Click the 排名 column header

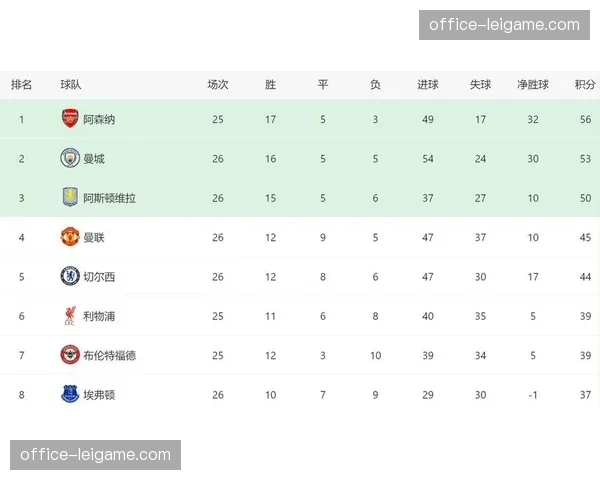(x=21, y=84)
